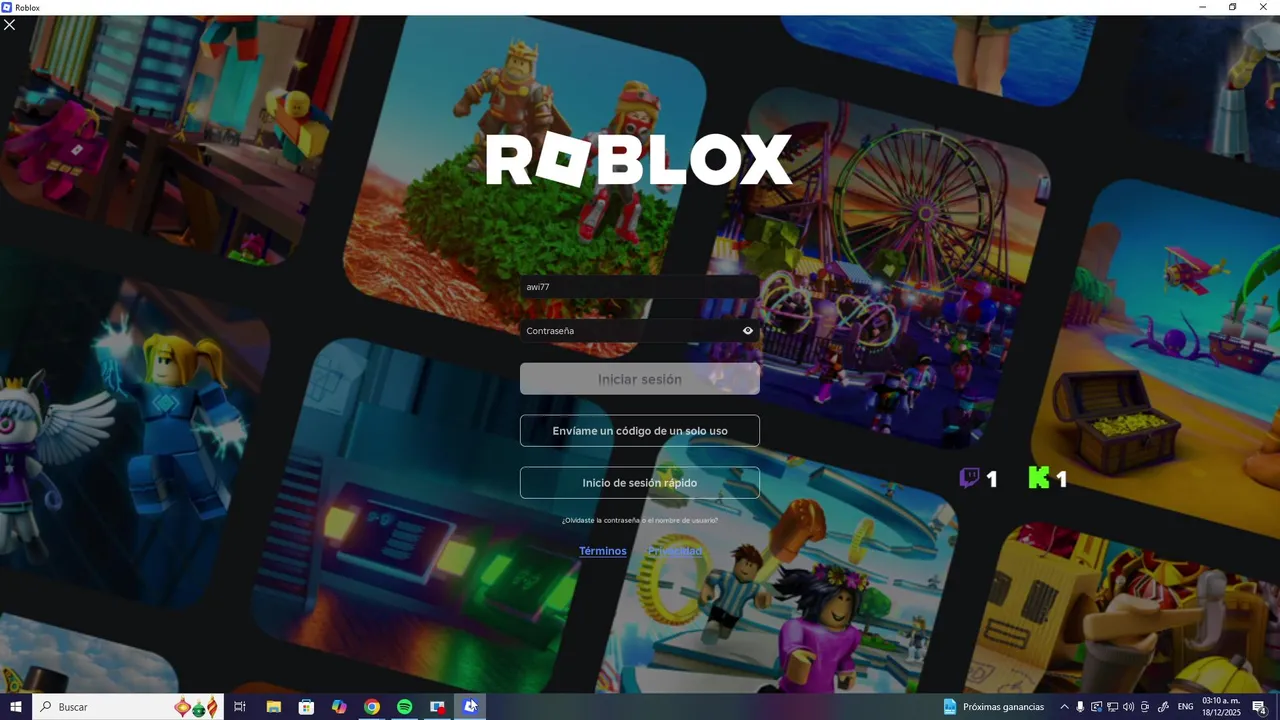This screenshot has height=720, width=1280.
Task: Open the Privacidad link
Action: 675,551
